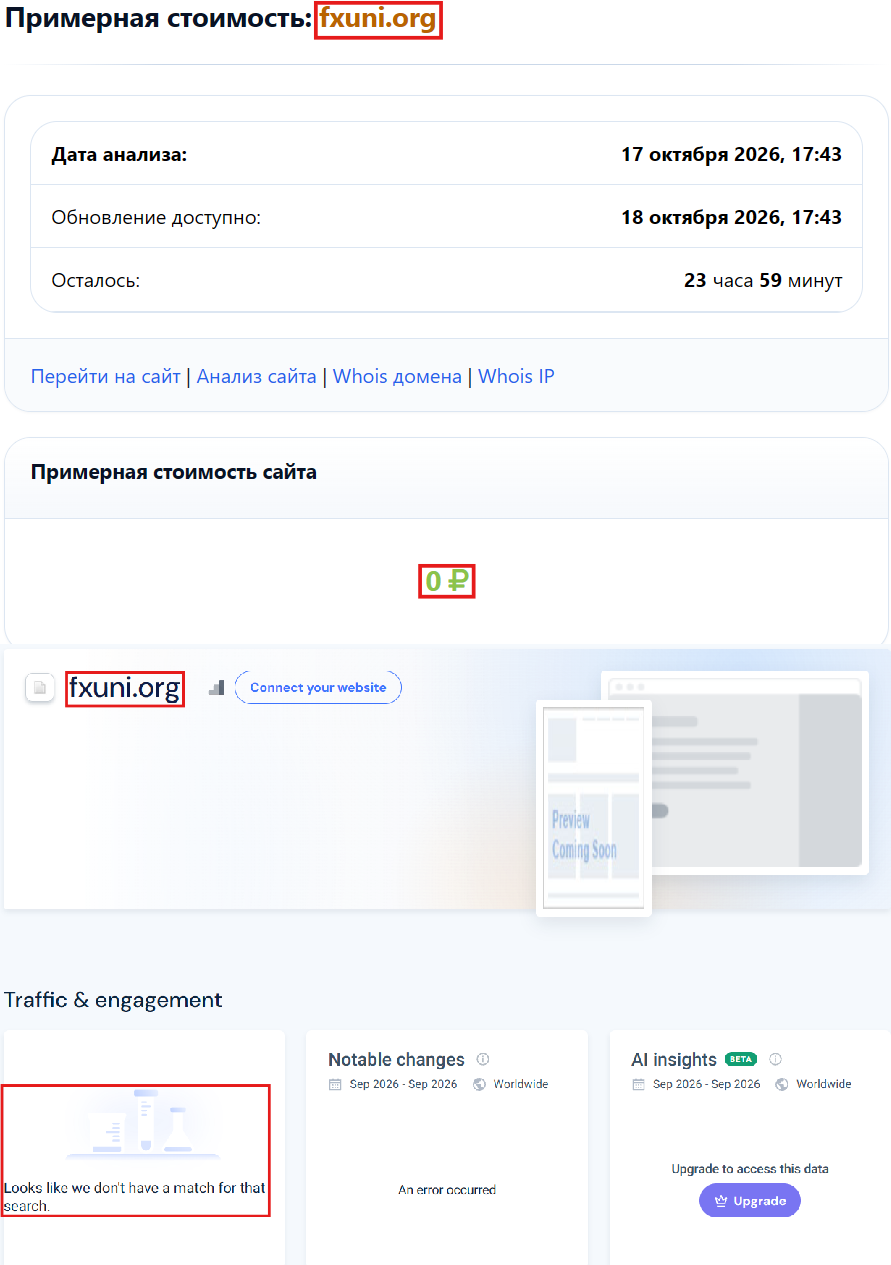Click the 'Дата анализа:' label
The image size is (891, 1265).
pos(120,154)
